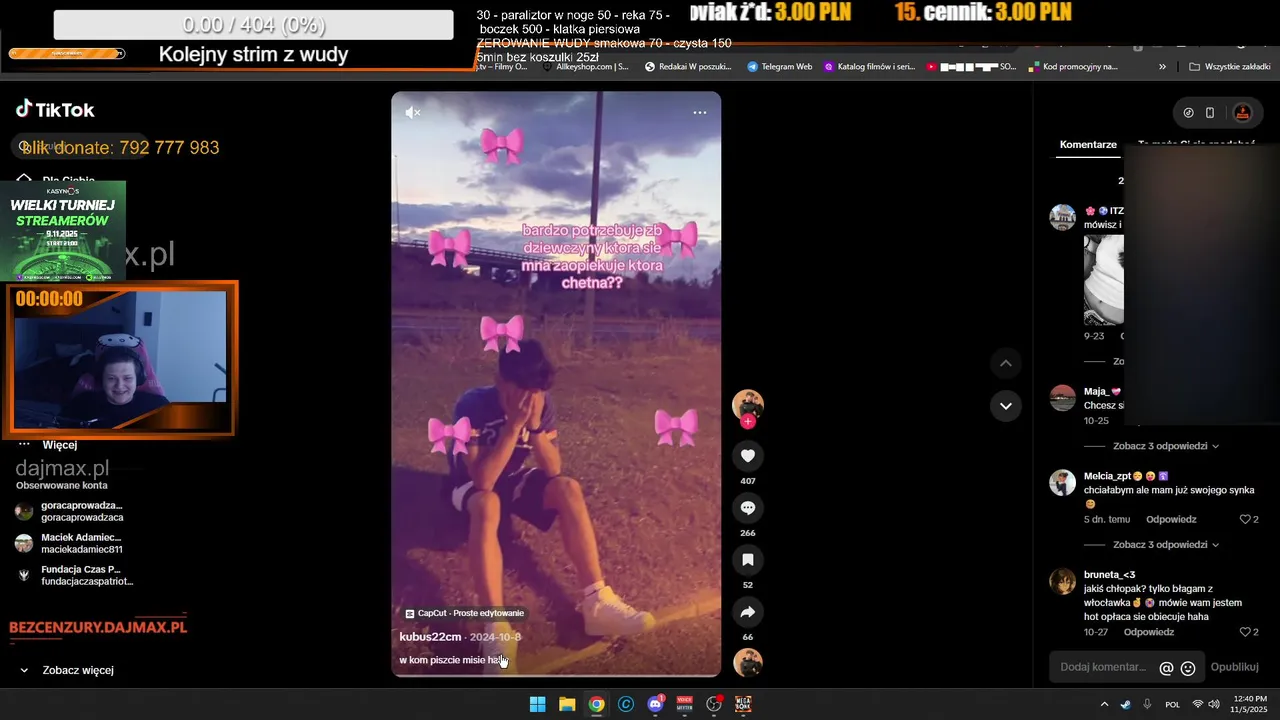This screenshot has width=1280, height=720.
Task: Open the OBS taskbar icon with red dot
Action: point(714,704)
